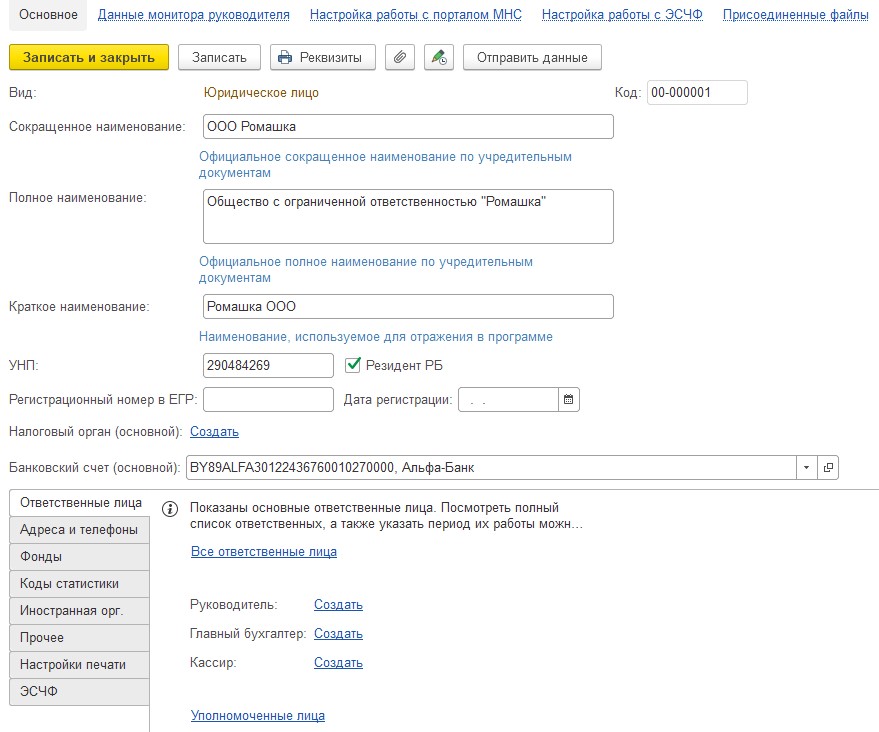
Task: Select the Настройки печати side tab
Action: (79, 664)
